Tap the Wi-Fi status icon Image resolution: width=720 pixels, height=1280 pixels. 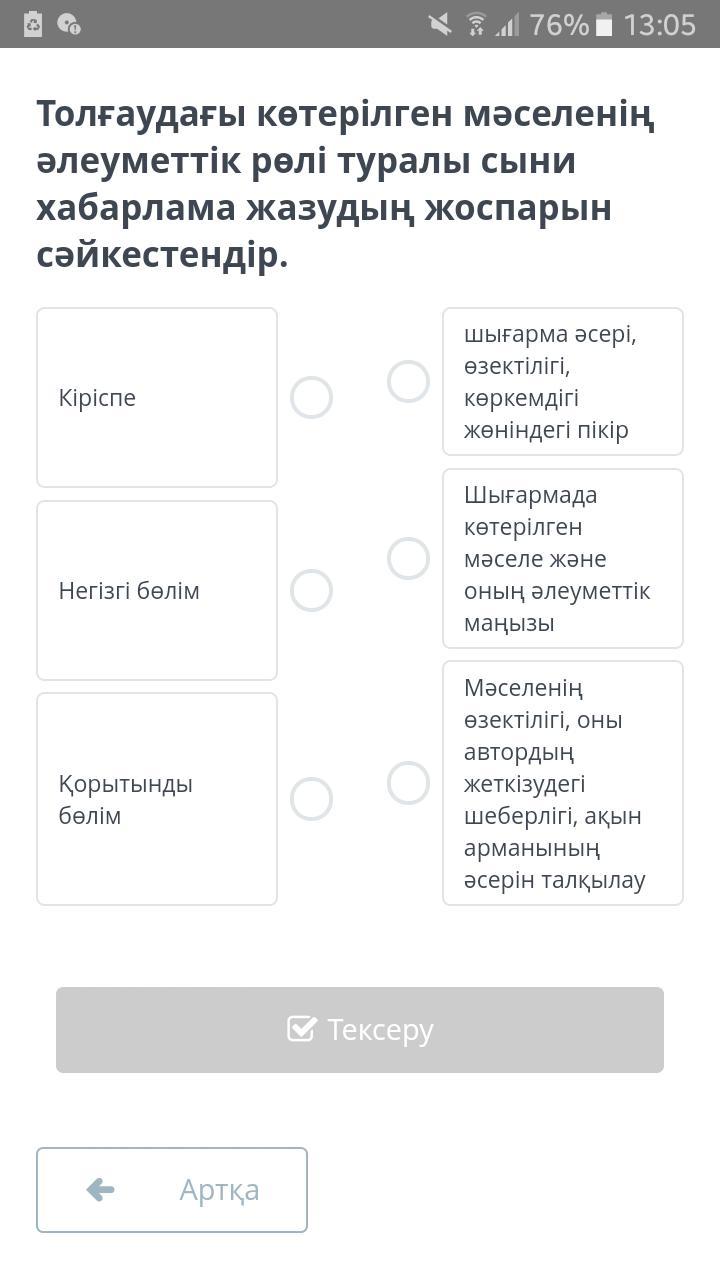click(x=476, y=24)
